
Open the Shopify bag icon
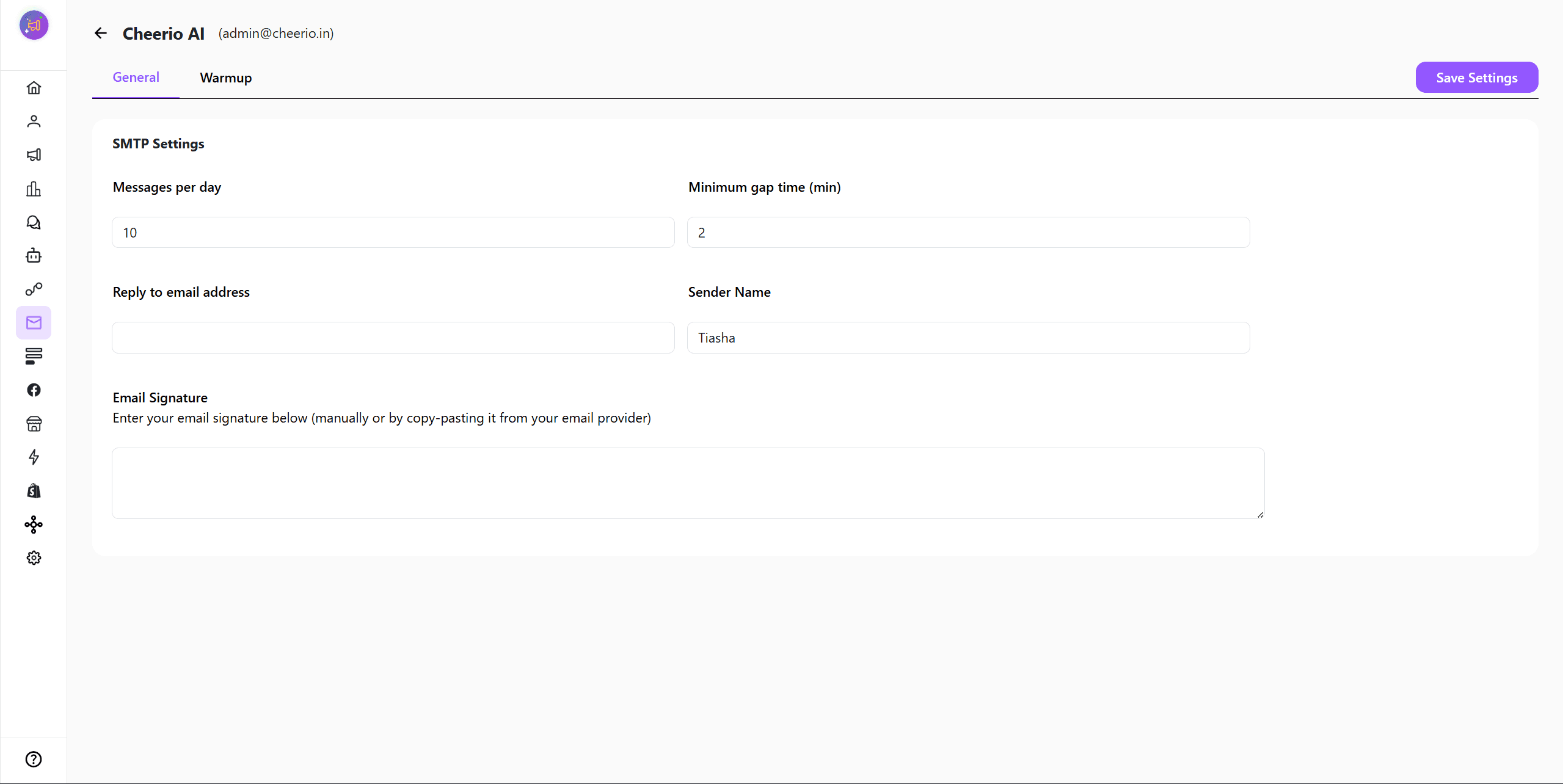[x=34, y=491]
